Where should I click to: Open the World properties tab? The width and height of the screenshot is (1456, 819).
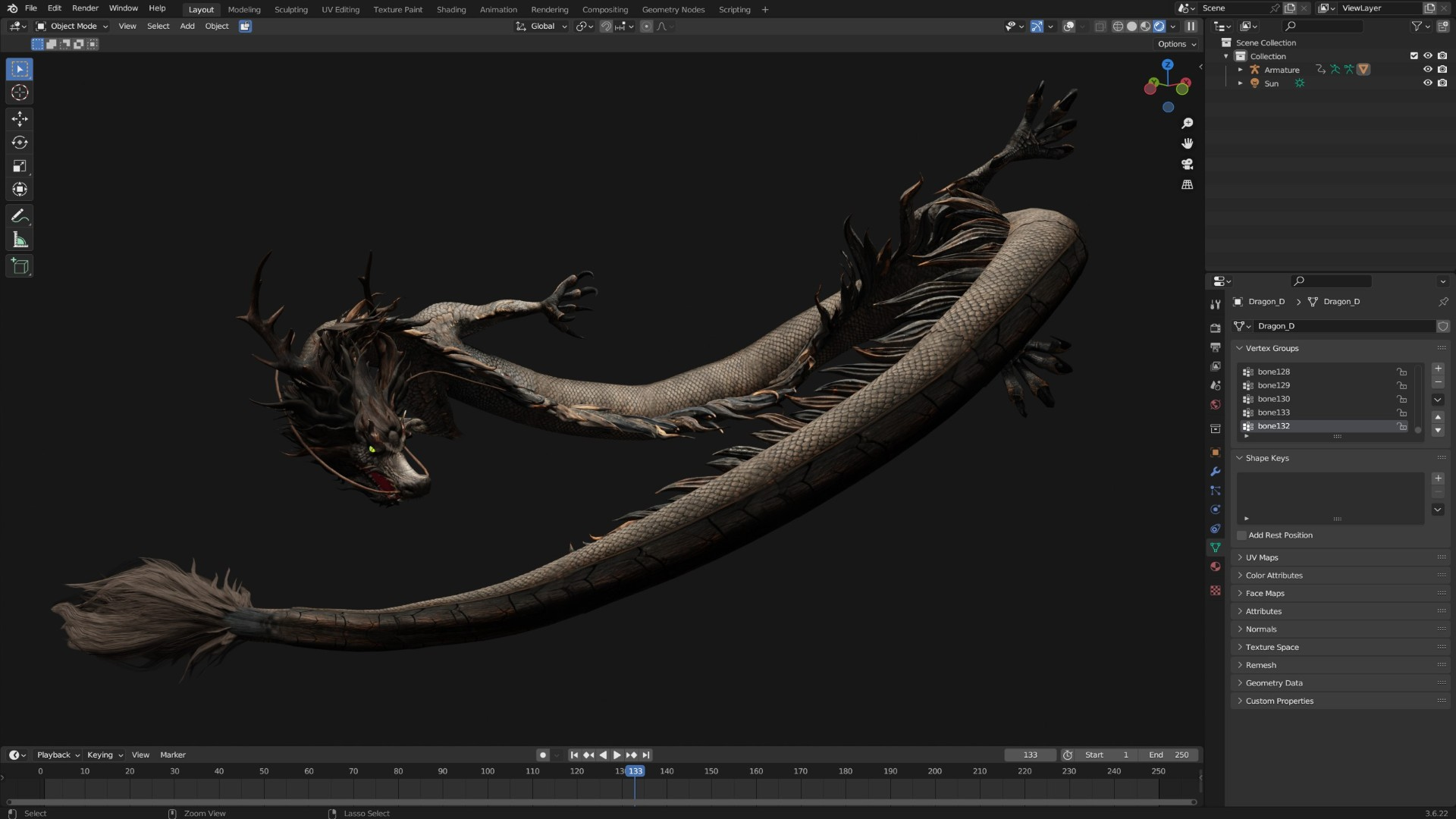pos(1216,405)
